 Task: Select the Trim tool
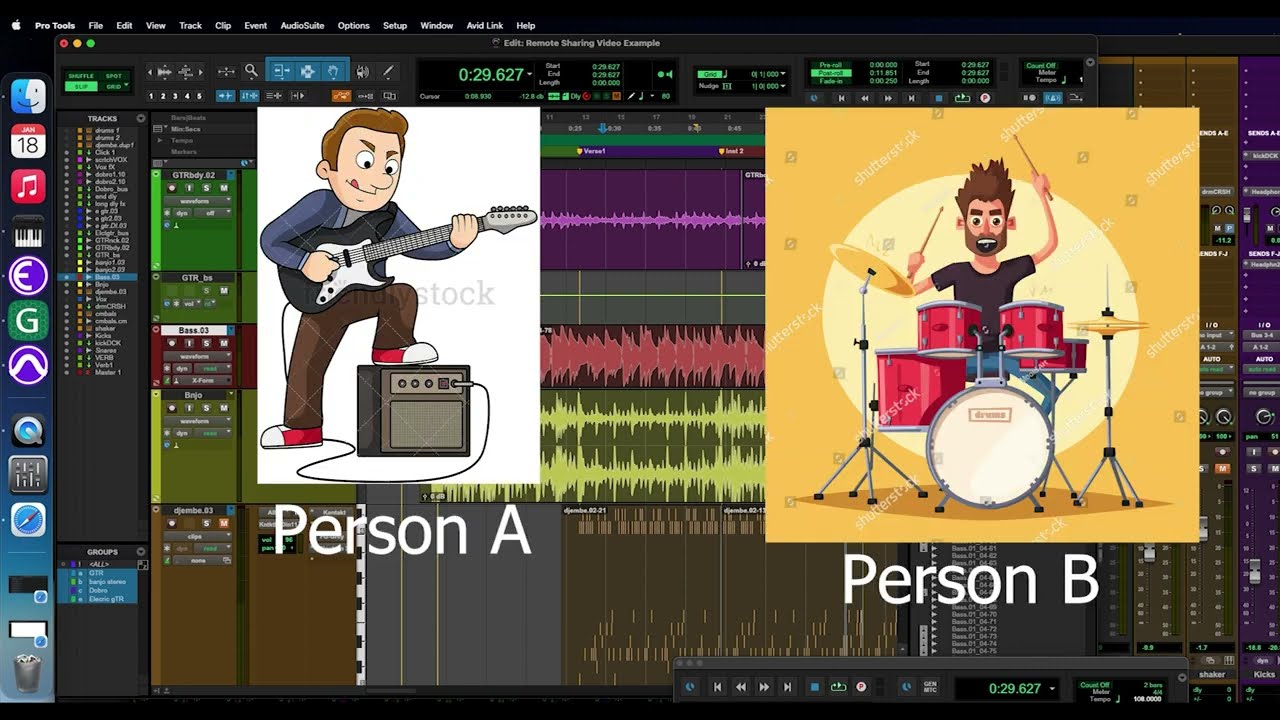(282, 72)
